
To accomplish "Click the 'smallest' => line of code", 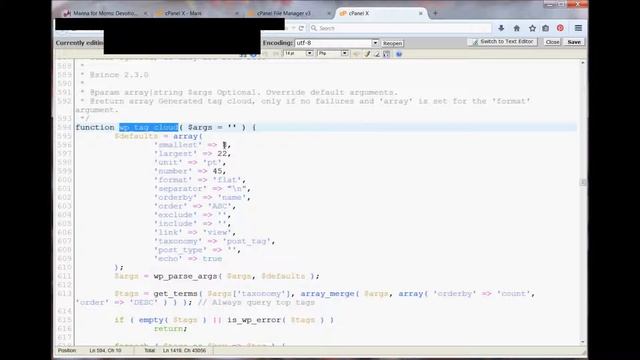I will click(192, 145).
